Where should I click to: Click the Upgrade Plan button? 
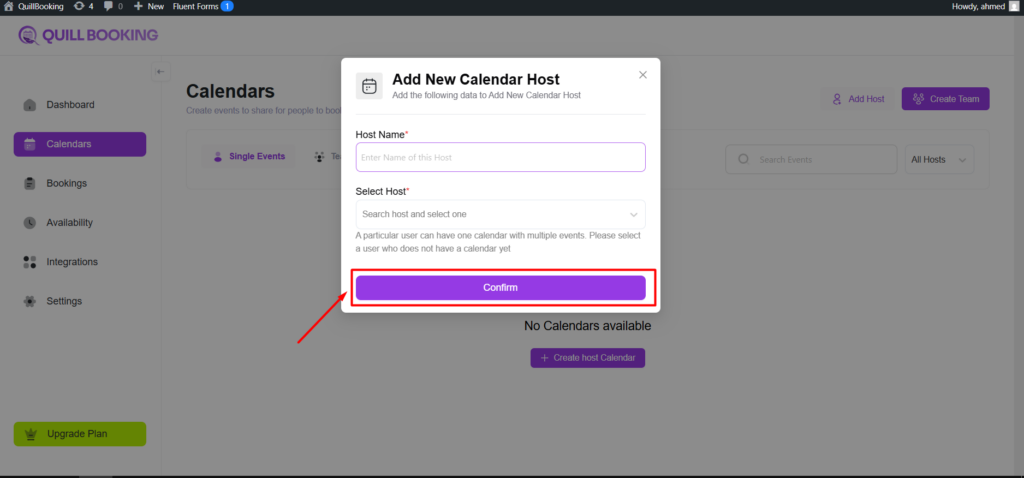coord(80,434)
